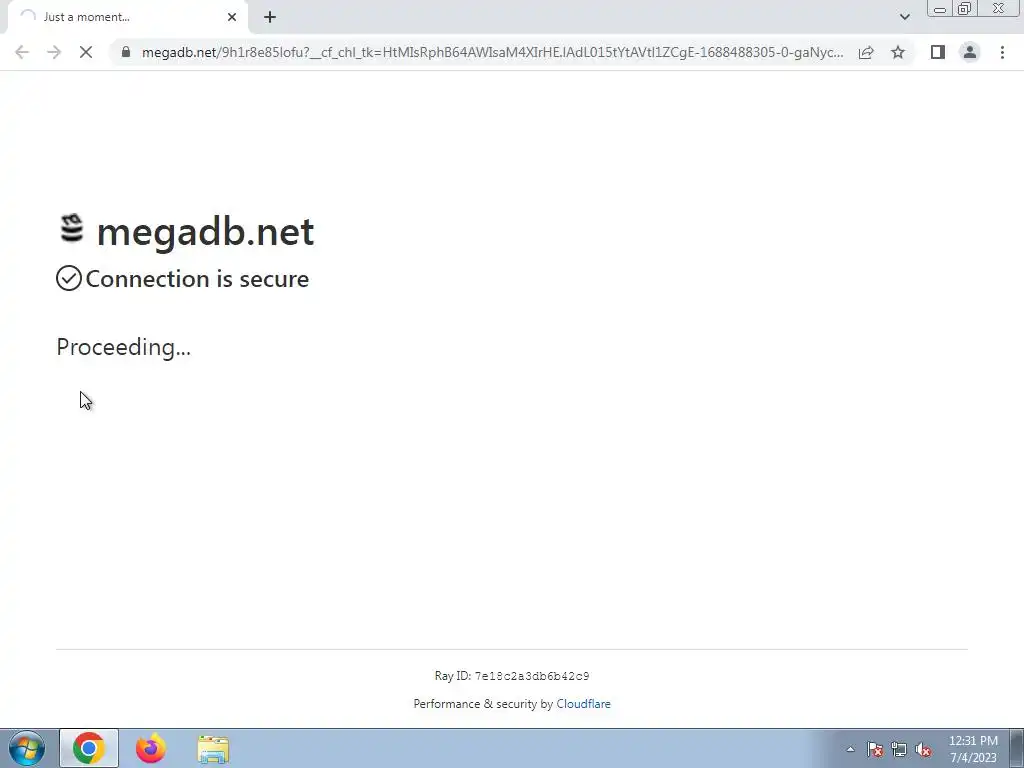
Task: Select the 'Just a moment...' tab
Action: click(x=128, y=17)
